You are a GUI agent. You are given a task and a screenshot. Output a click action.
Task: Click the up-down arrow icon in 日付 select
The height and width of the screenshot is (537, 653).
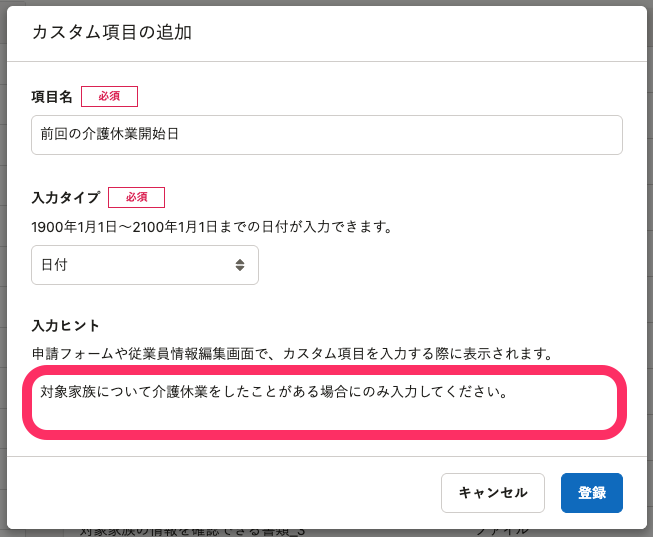(x=240, y=265)
